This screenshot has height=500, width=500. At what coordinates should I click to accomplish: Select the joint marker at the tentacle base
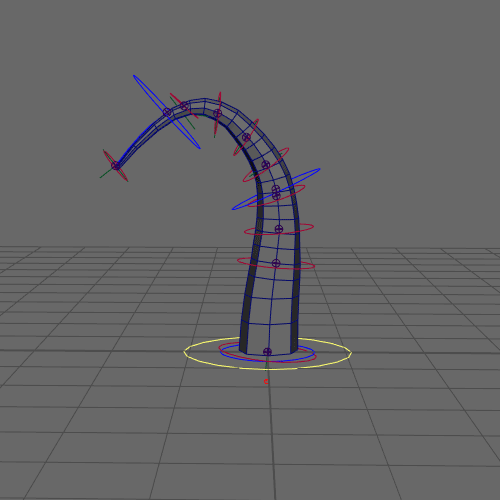click(x=267, y=352)
